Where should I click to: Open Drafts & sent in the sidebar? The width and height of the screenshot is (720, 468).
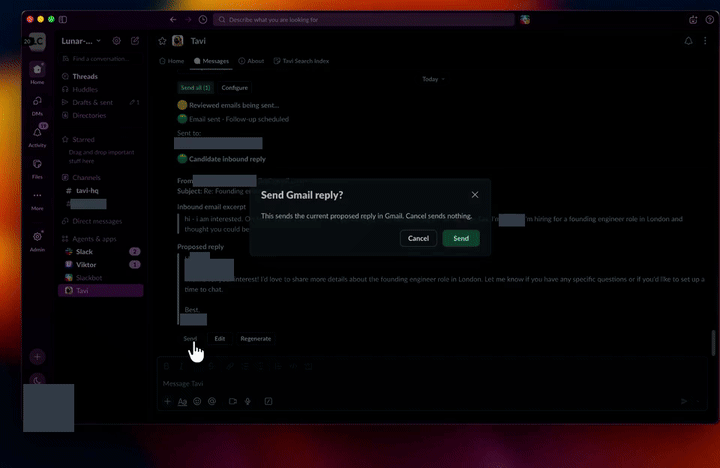coord(101,102)
